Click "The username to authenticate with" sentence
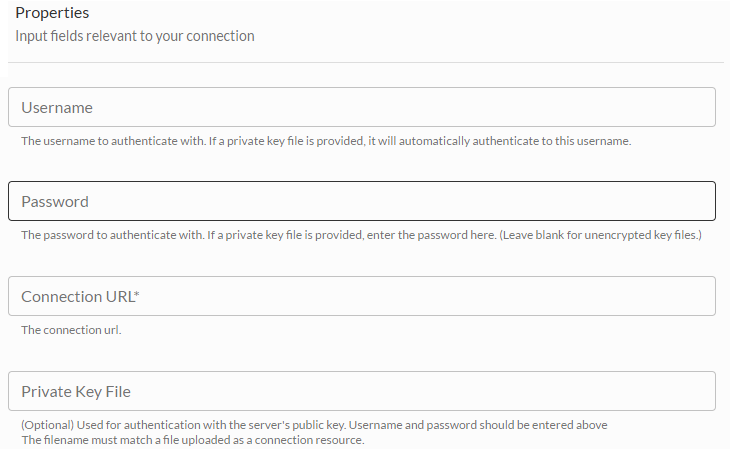The width and height of the screenshot is (730, 450). tap(108, 141)
